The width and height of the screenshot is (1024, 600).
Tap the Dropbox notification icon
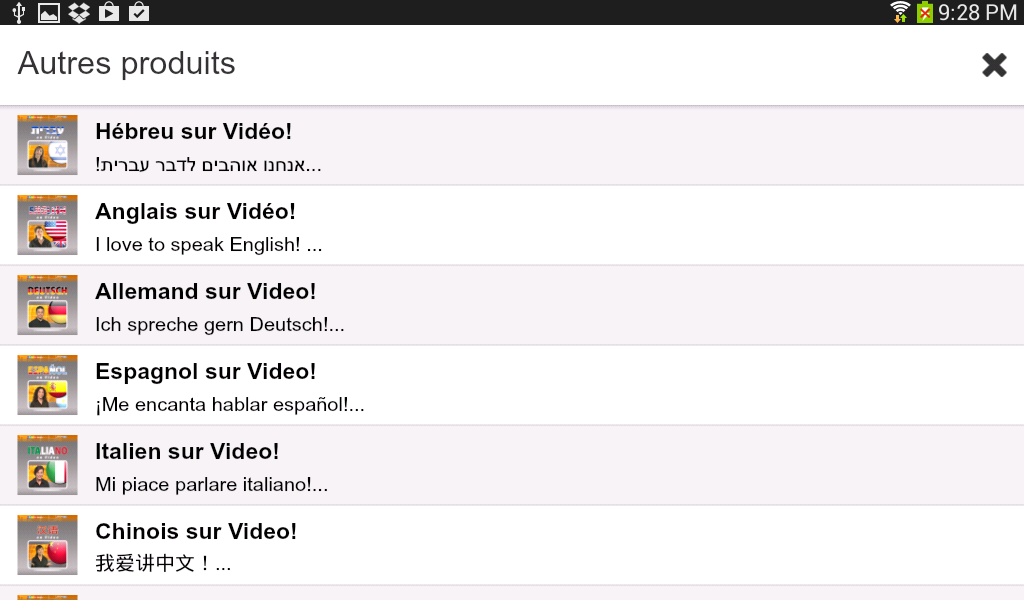79,12
